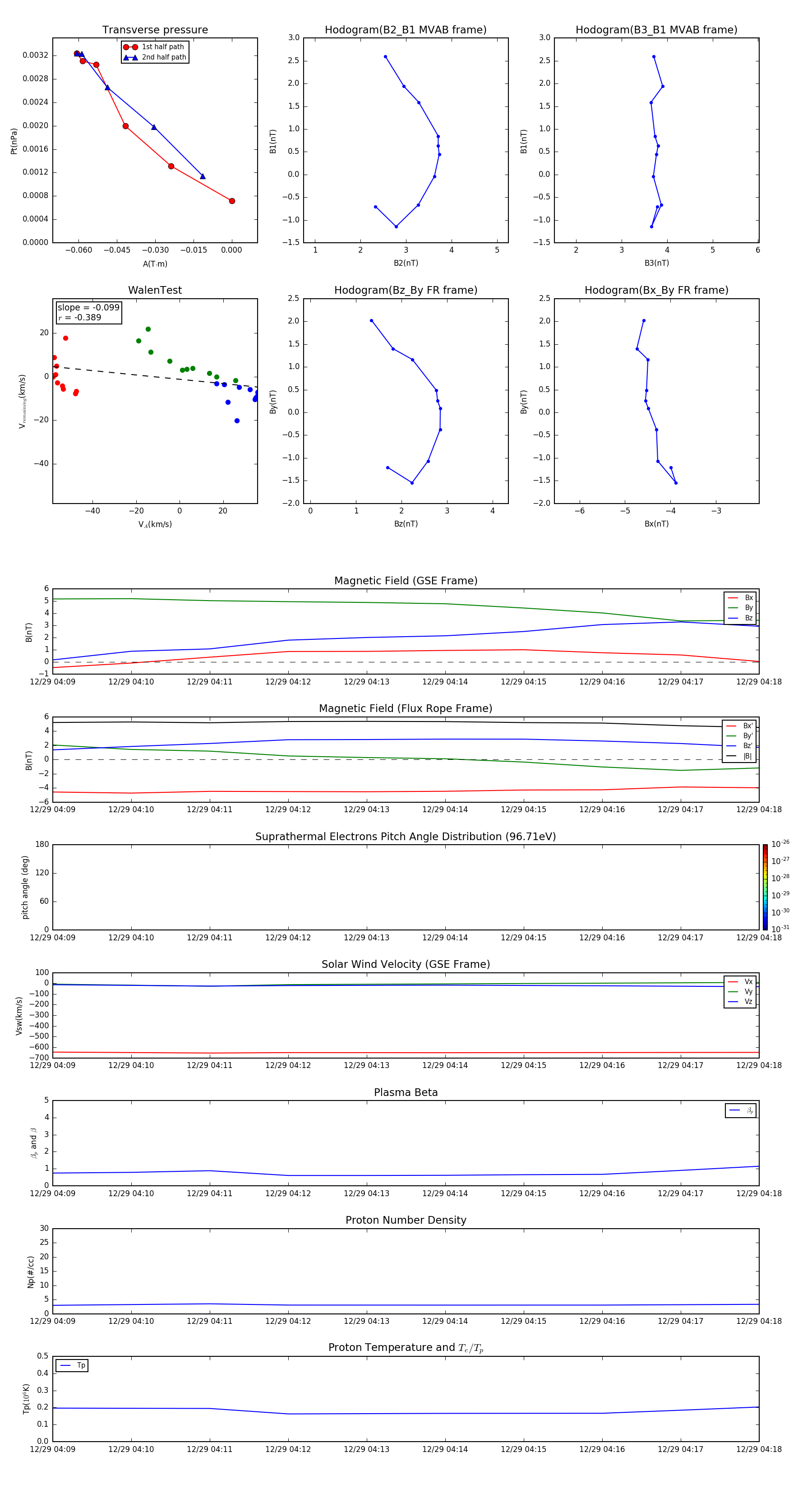Image resolution: width=812 pixels, height=1489 pixels.
Task: Click the pitch angle distribution colorbar
Action: pyautogui.click(x=765, y=887)
